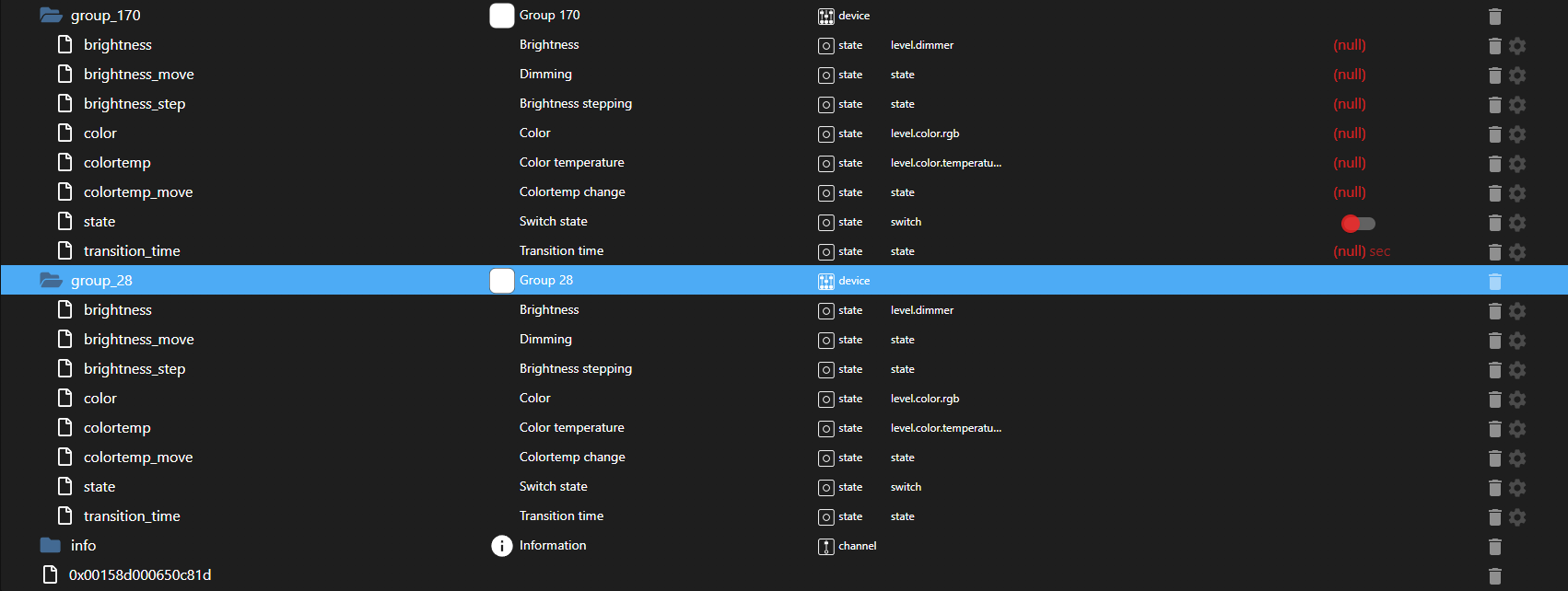1568x591 pixels.
Task: Select group_170 brightness_move tree item
Action: click(139, 75)
